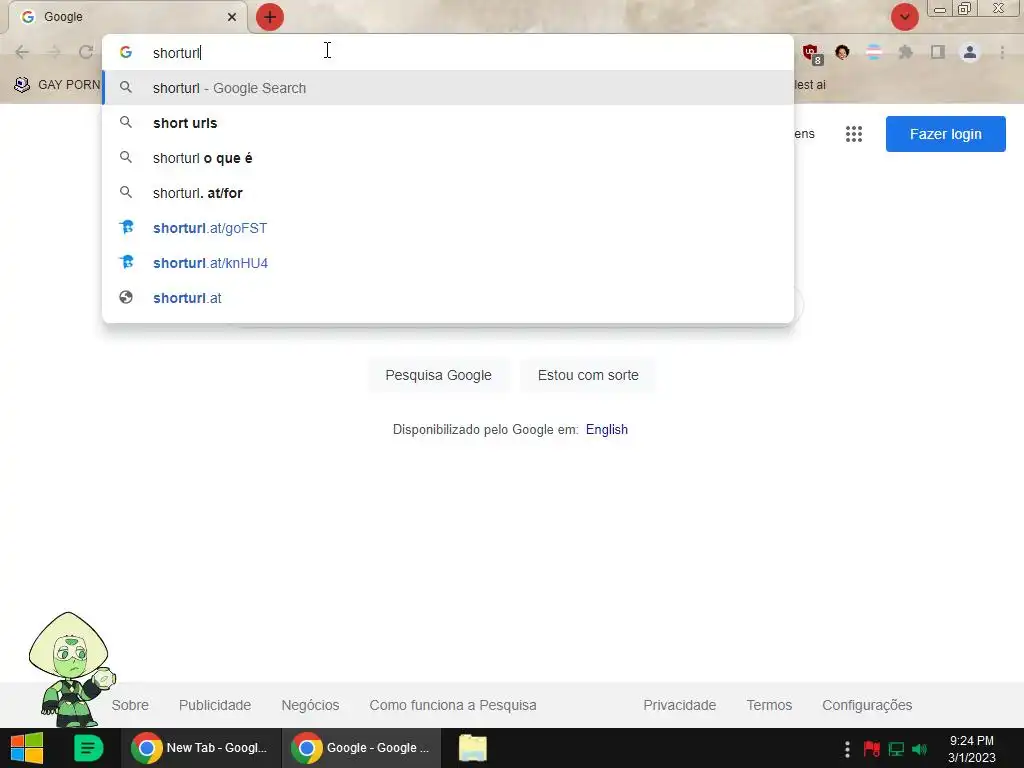Click the forward navigation arrow
Screen dimensions: 1024x768
(54, 52)
